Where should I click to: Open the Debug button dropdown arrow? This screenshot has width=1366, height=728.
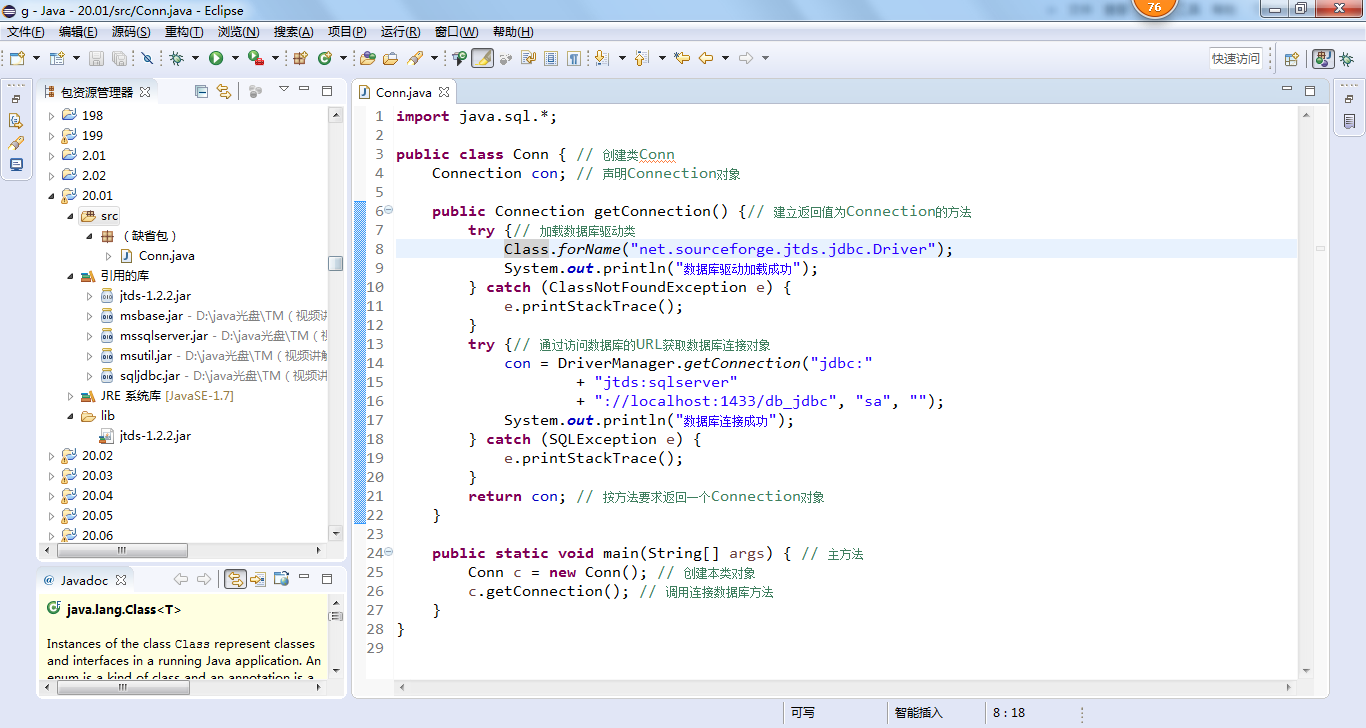(x=195, y=58)
